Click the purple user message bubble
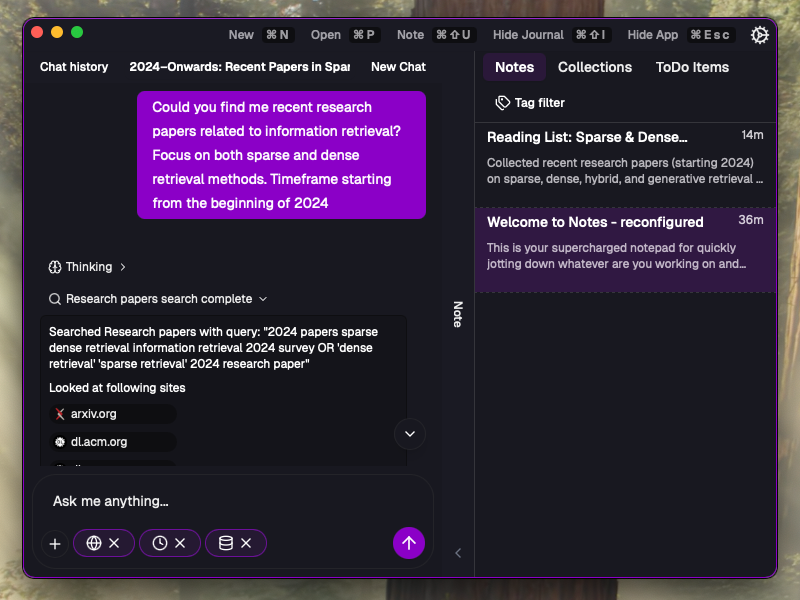Viewport: 800px width, 600px height. click(x=281, y=155)
